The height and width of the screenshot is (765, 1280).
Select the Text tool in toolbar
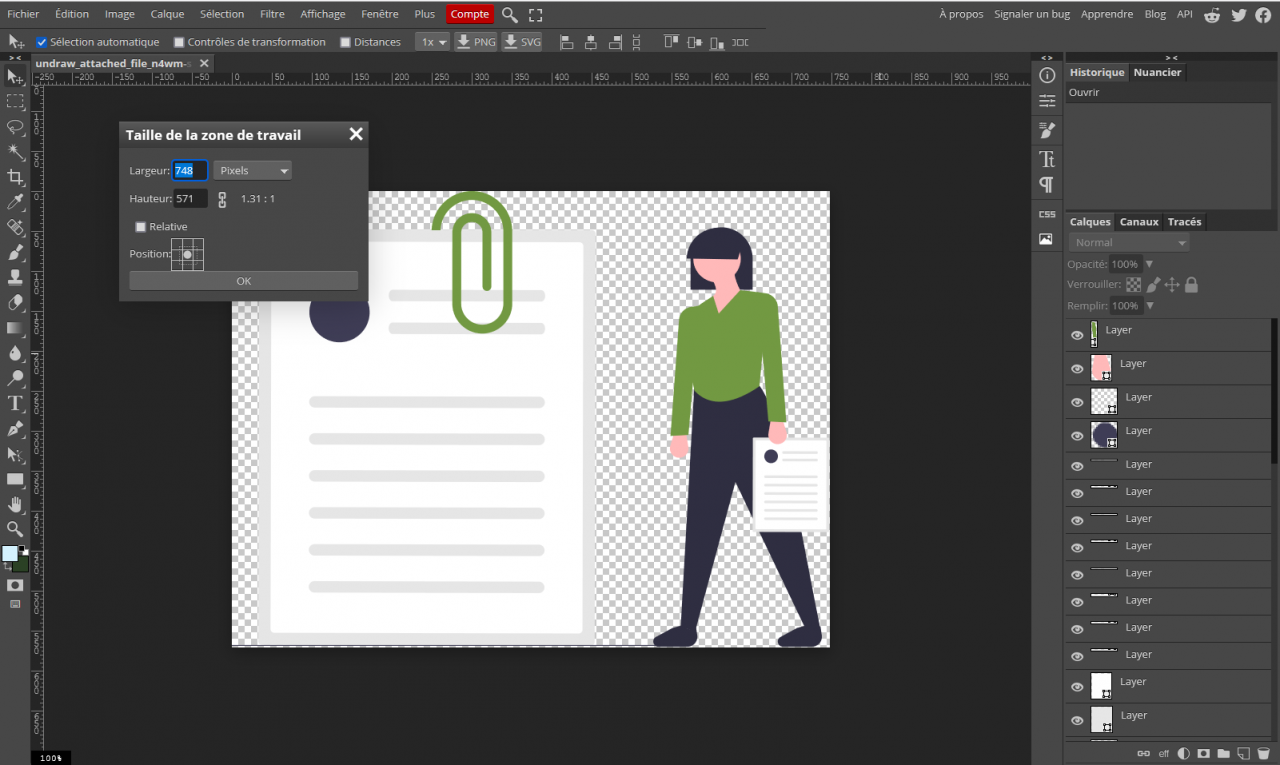coord(15,403)
